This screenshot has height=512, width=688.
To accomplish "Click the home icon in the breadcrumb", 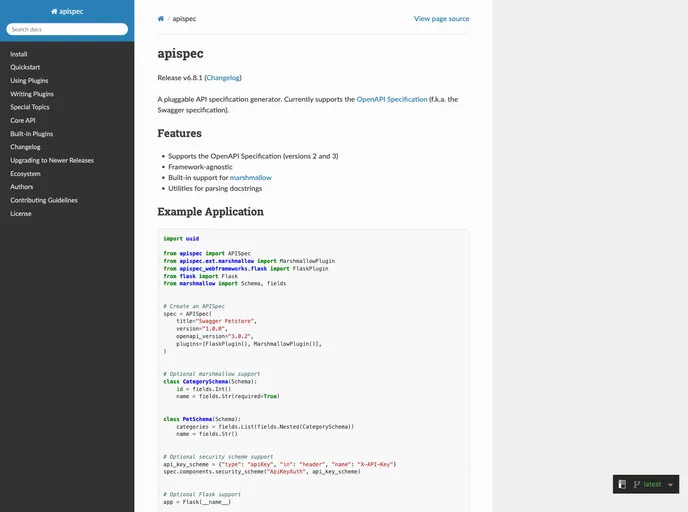I will [x=161, y=18].
